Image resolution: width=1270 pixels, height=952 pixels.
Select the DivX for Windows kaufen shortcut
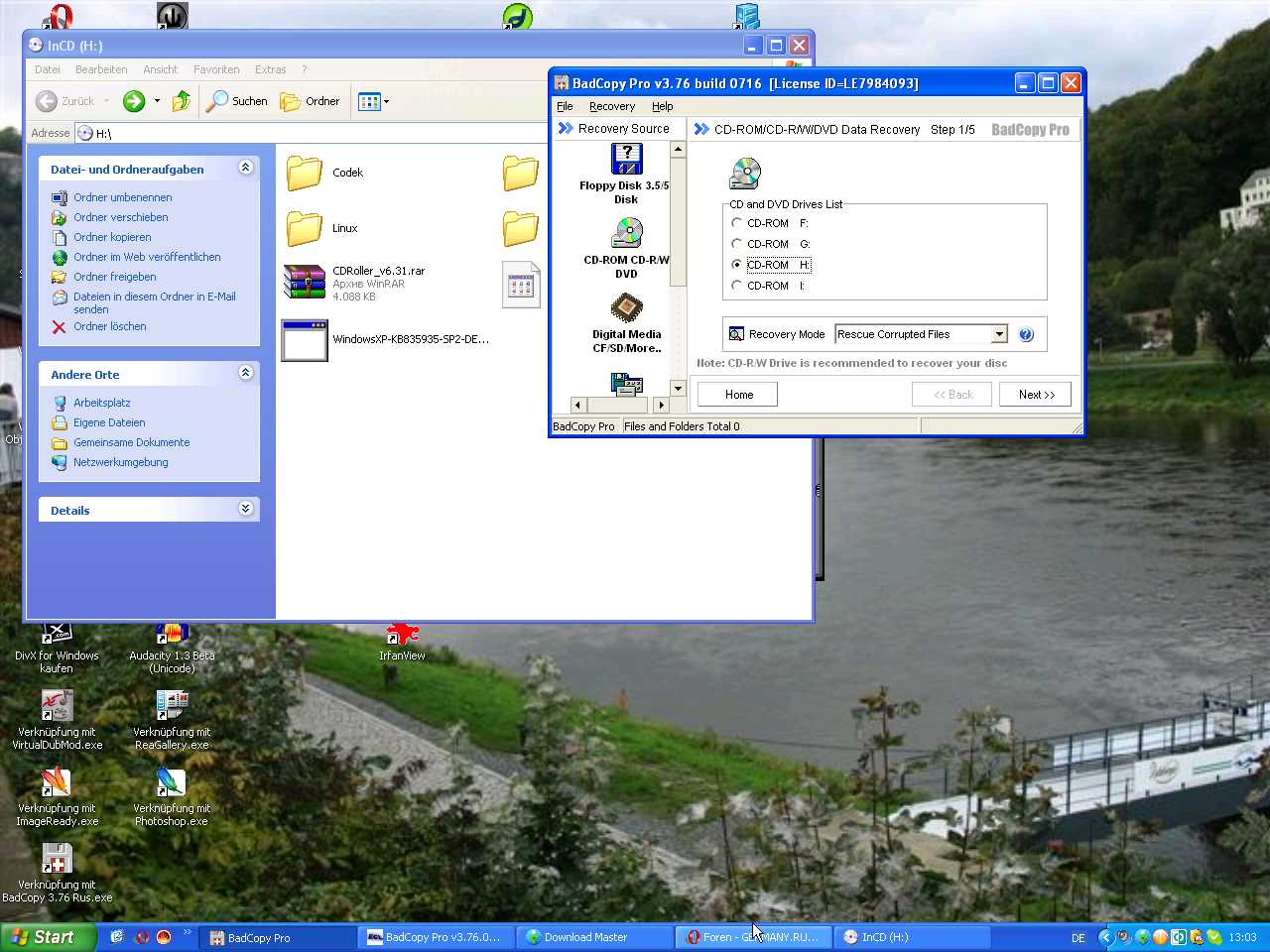(x=57, y=649)
